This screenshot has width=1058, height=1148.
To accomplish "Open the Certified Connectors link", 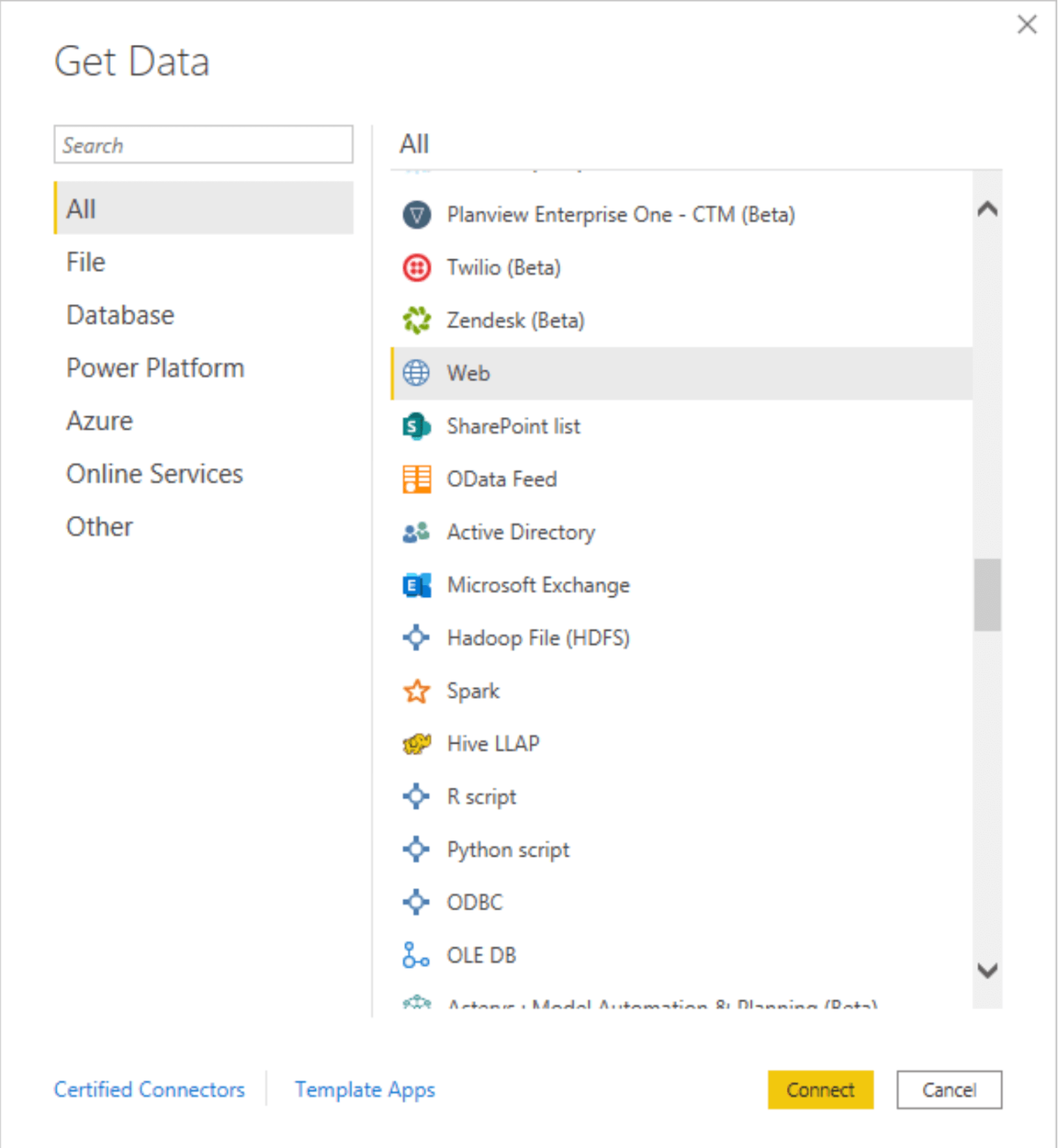I will coord(149,1090).
